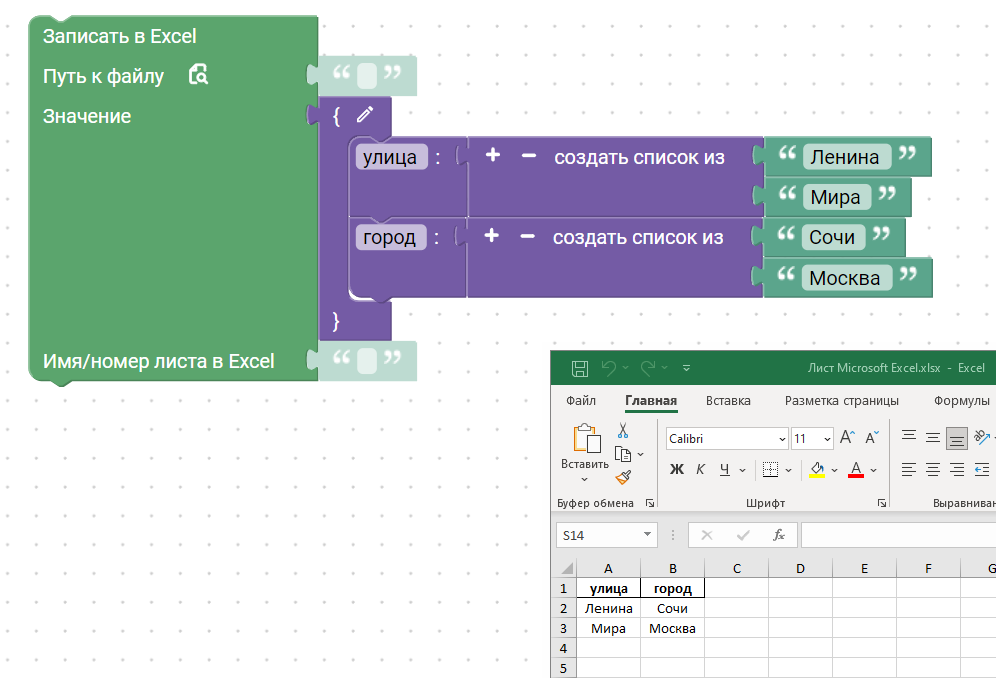
Task: Click the Save icon in Excel title bar
Action: [x=580, y=368]
